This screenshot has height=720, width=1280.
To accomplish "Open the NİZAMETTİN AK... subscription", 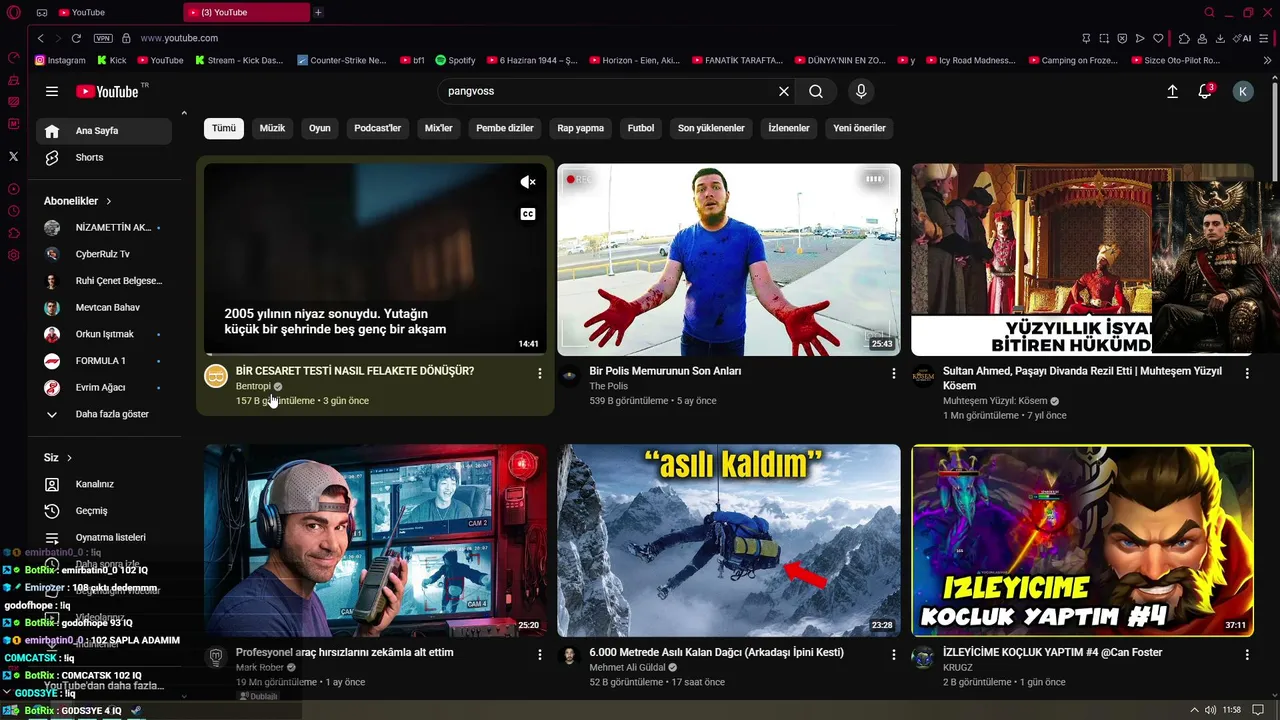I will [104, 228].
